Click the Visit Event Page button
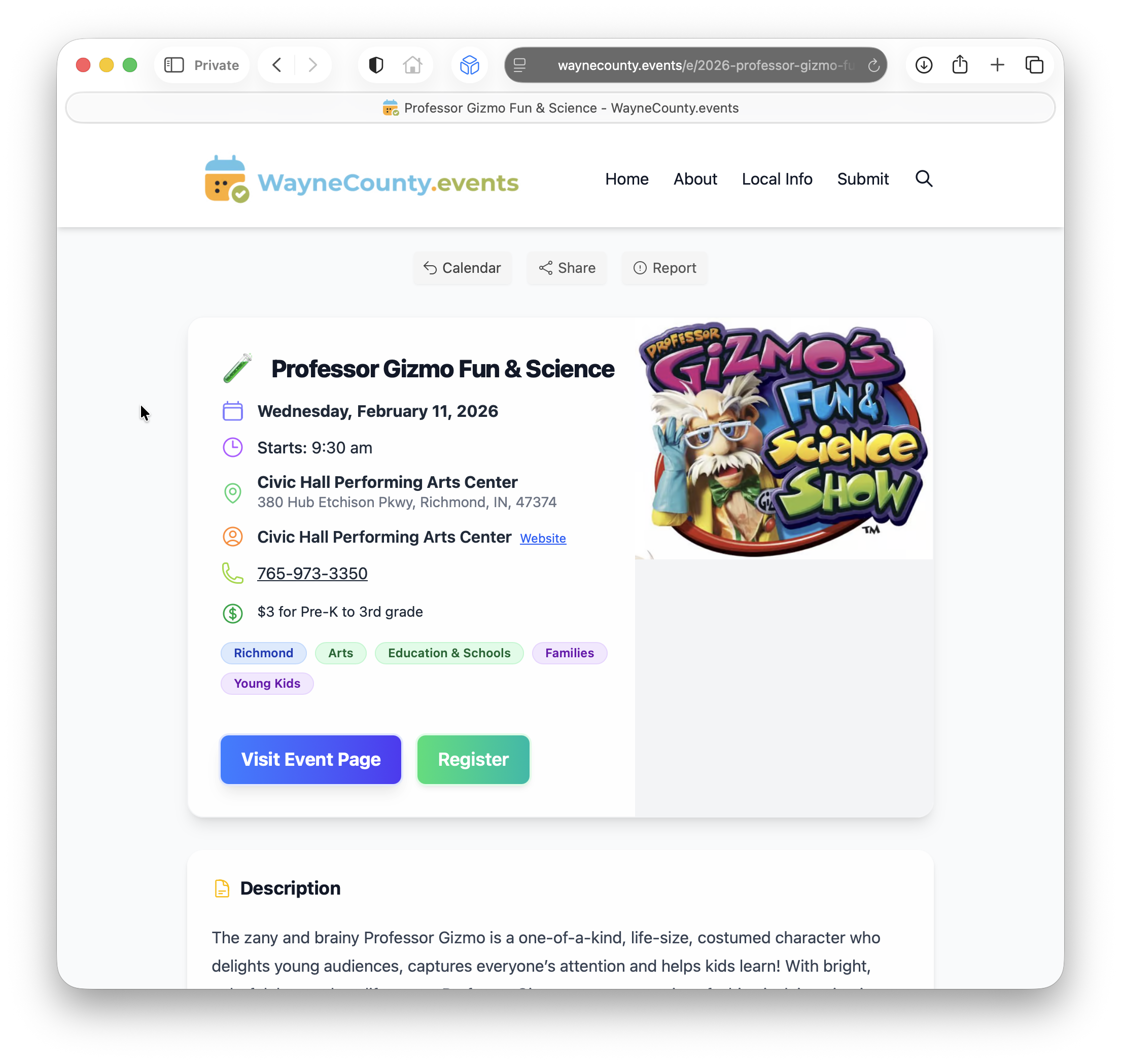Viewport: 1121px width, 1064px height. pos(310,759)
